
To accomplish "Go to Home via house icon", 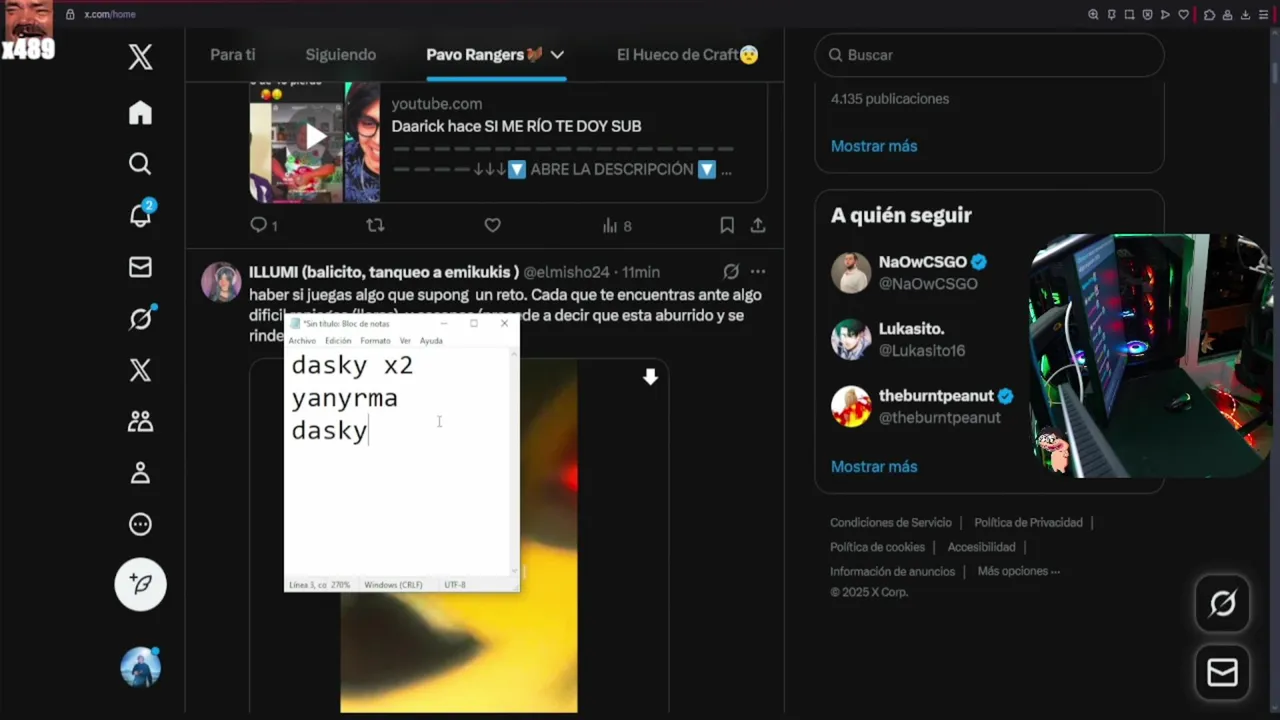I will 140,113.
